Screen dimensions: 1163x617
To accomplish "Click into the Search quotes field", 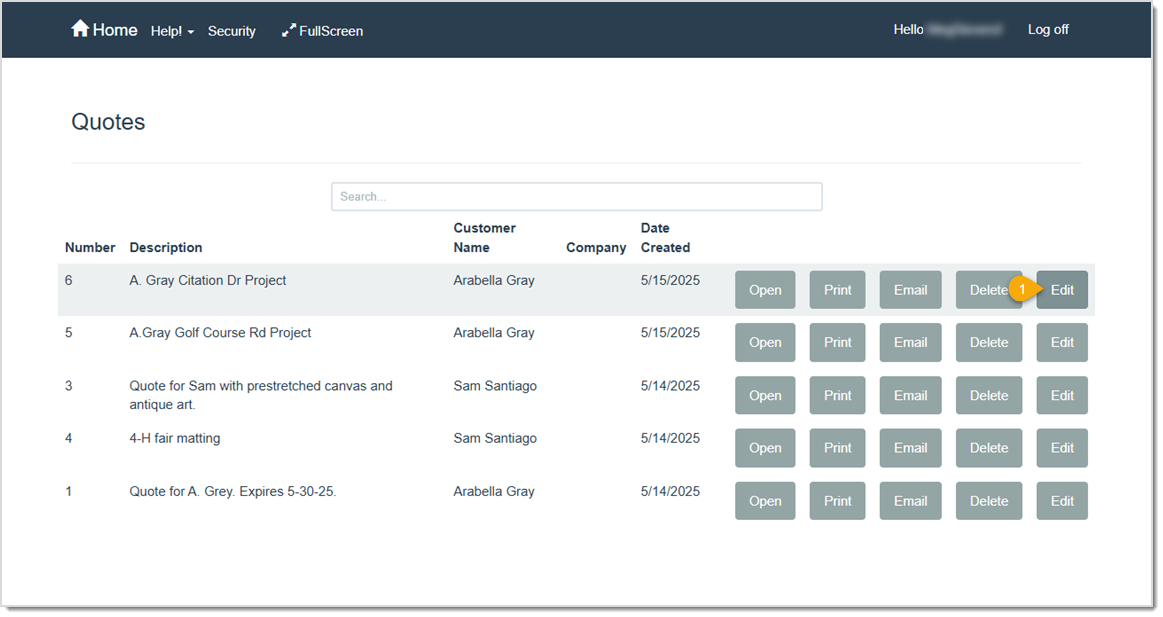I will point(576,196).
